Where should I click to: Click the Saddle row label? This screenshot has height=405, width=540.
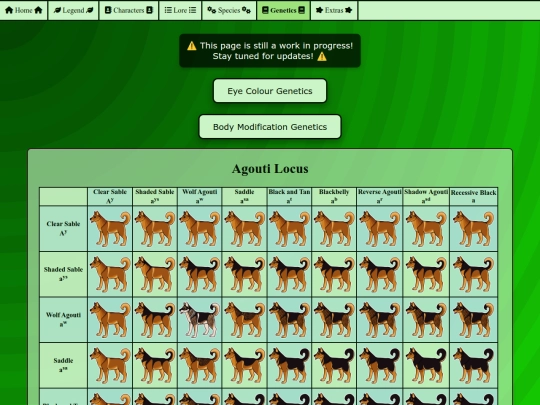tap(63, 365)
